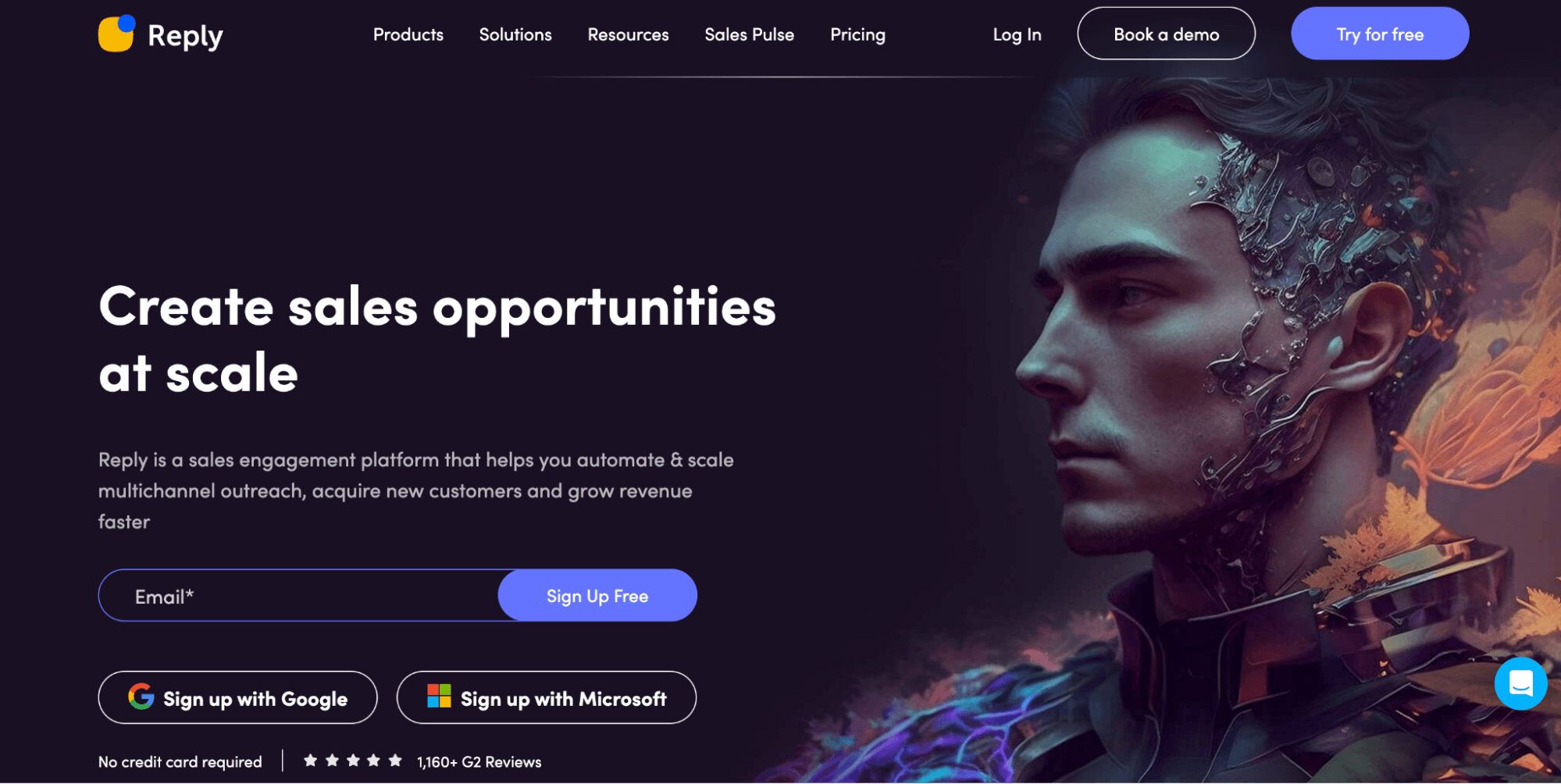This screenshot has width=1561, height=784.
Task: Click the fifth G2 rating star
Action: tap(395, 761)
